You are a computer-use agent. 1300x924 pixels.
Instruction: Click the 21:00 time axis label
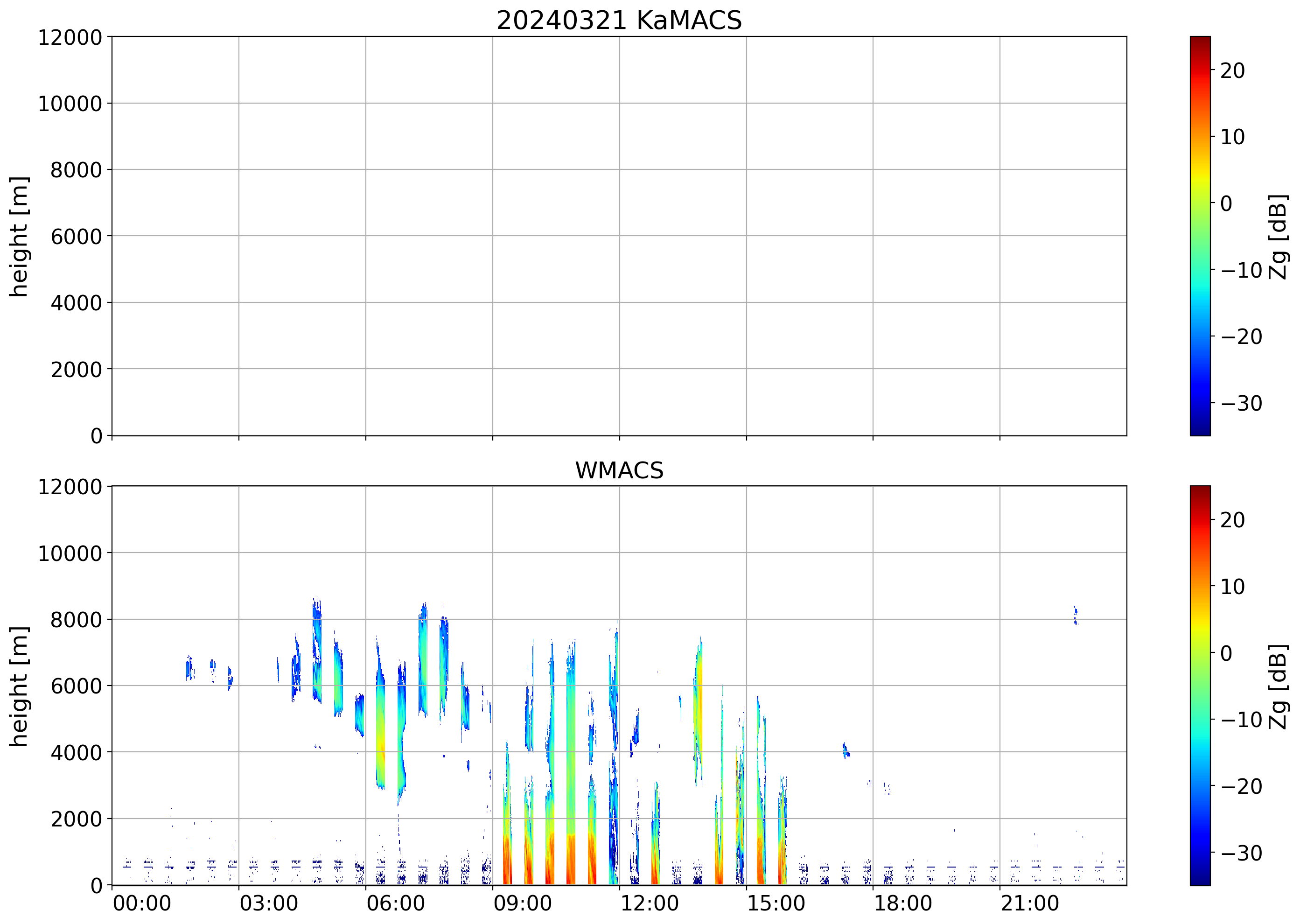[1029, 903]
